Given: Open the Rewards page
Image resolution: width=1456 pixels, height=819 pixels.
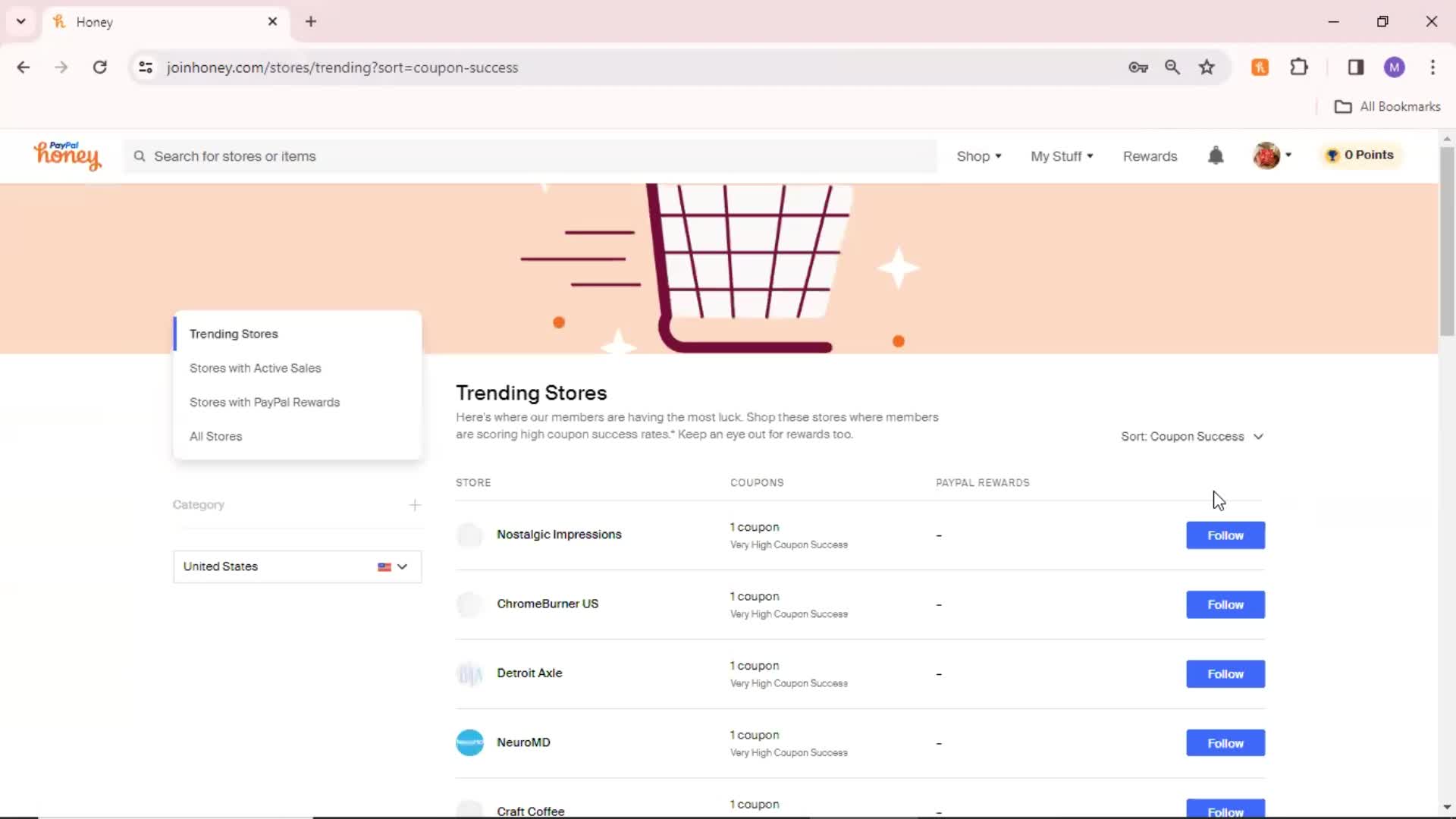Looking at the screenshot, I should 1150,156.
